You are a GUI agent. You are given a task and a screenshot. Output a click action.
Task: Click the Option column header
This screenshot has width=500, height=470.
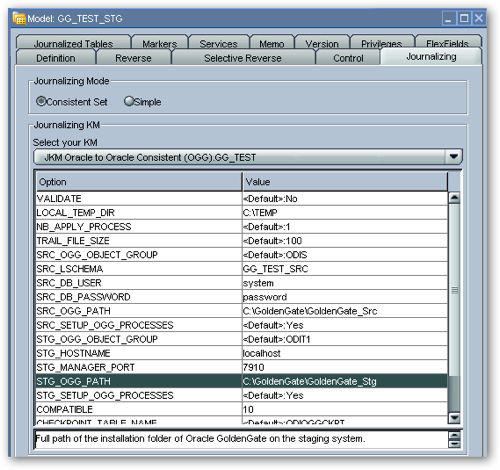pos(139,182)
